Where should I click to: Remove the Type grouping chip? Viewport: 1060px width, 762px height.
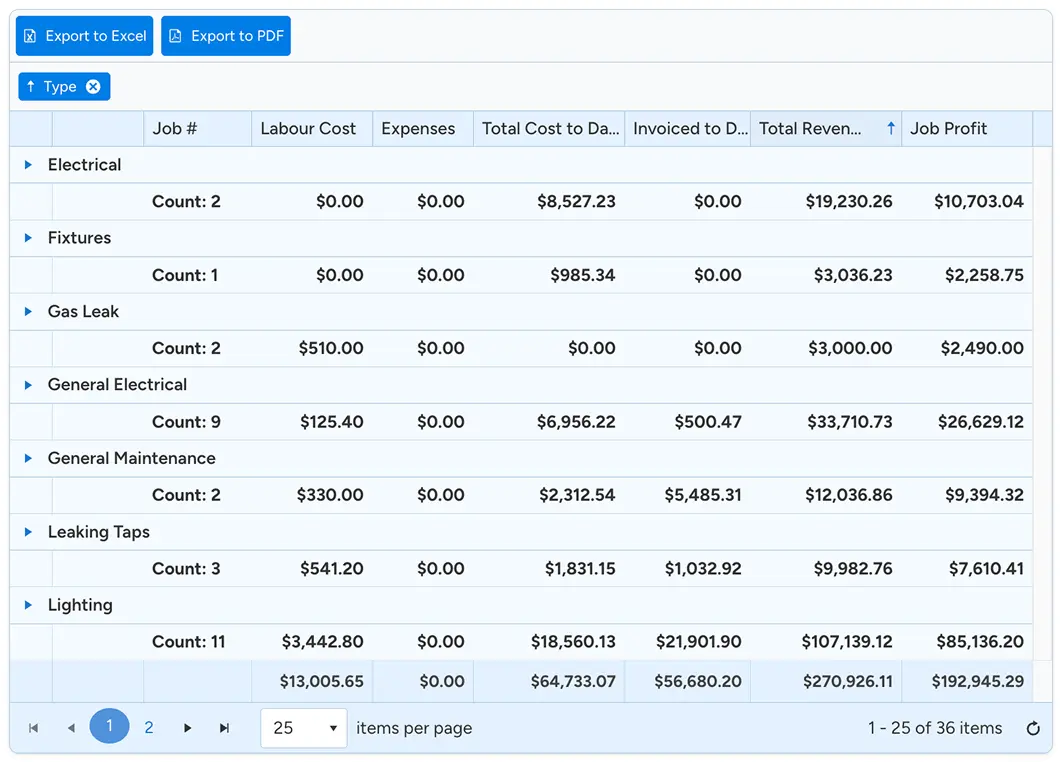tap(93, 87)
